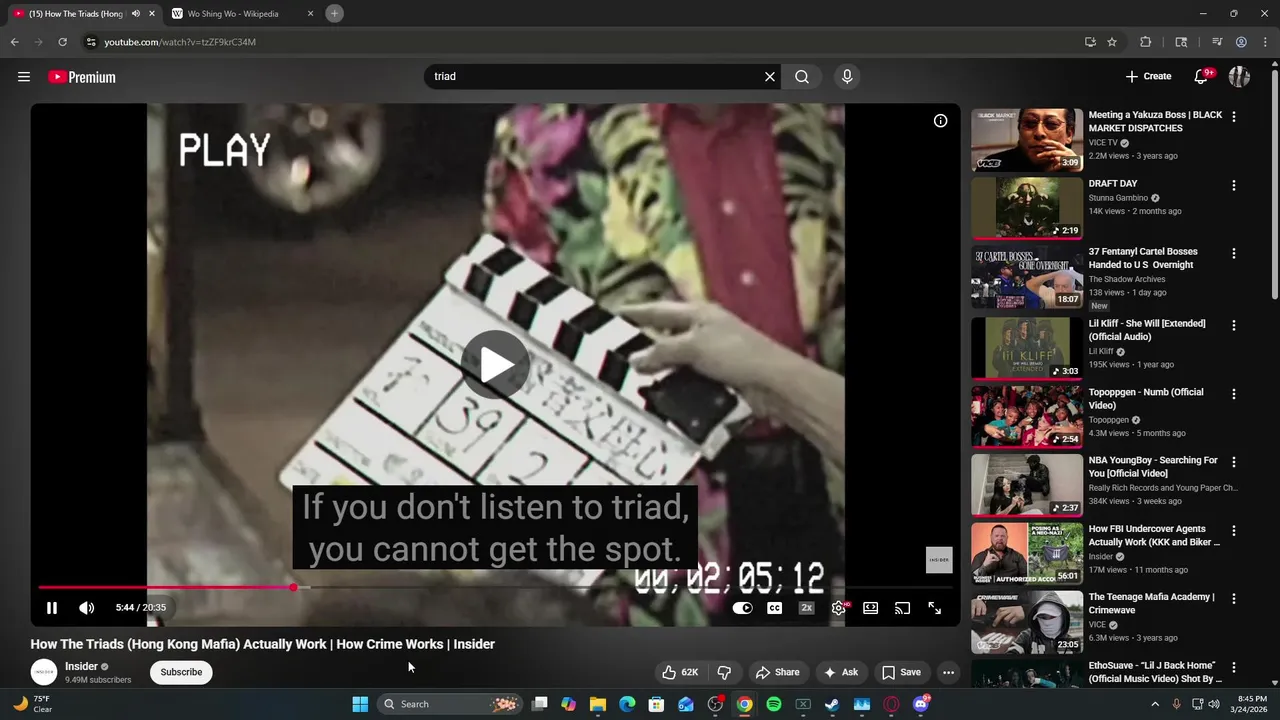1280x720 pixels.
Task: Open the Chrome extensions puzzle icon
Action: (1146, 42)
